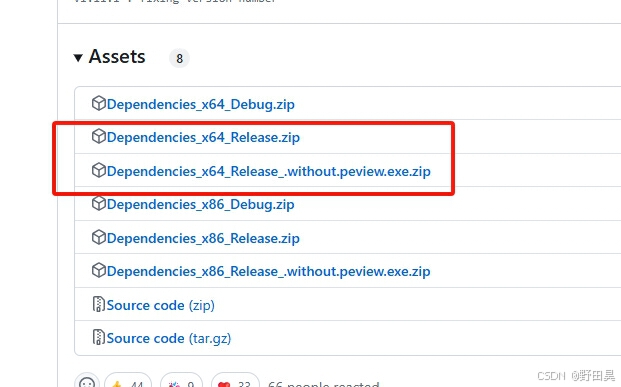
Task: Download Dependencies_x86_Release_.without.peview.exe.zip
Action: point(269,272)
